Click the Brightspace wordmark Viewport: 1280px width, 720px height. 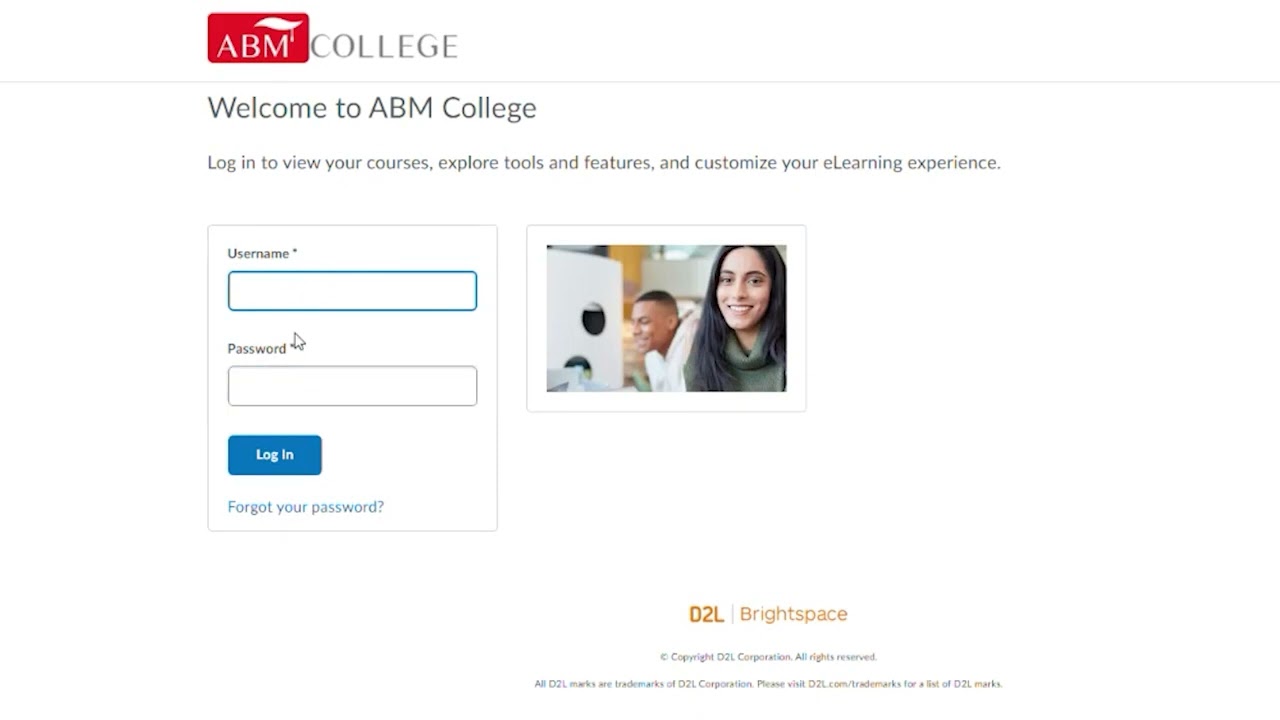(x=793, y=613)
